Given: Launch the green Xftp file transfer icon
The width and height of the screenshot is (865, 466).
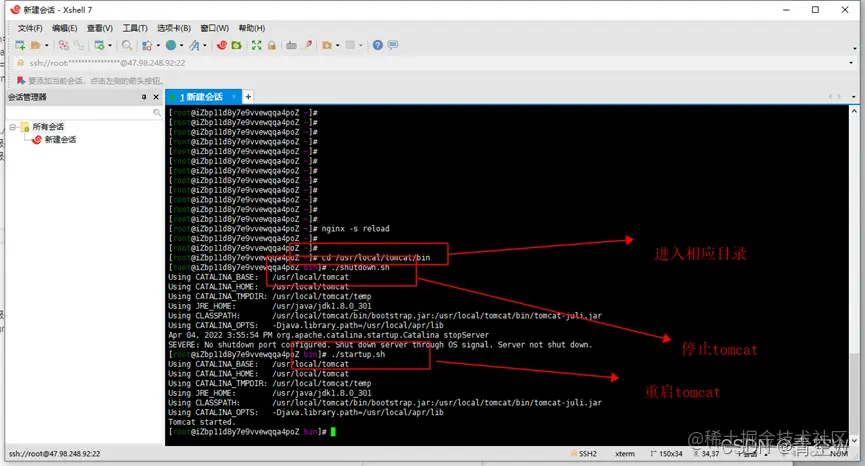Looking at the screenshot, I should click(237, 45).
